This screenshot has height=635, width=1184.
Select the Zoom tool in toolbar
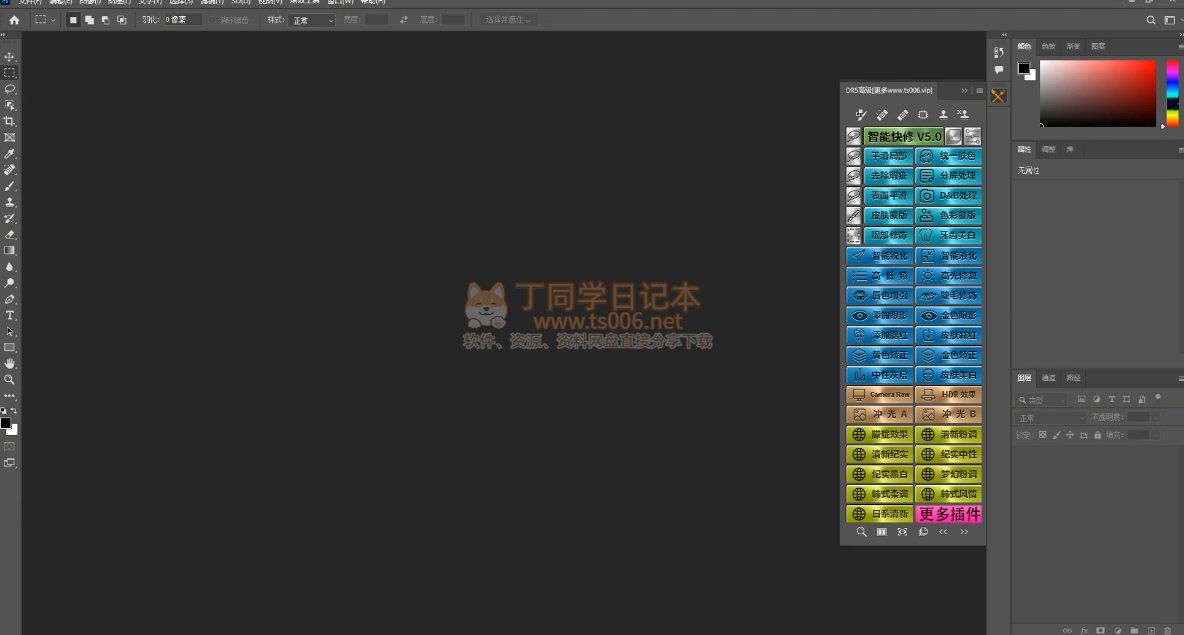(x=10, y=380)
